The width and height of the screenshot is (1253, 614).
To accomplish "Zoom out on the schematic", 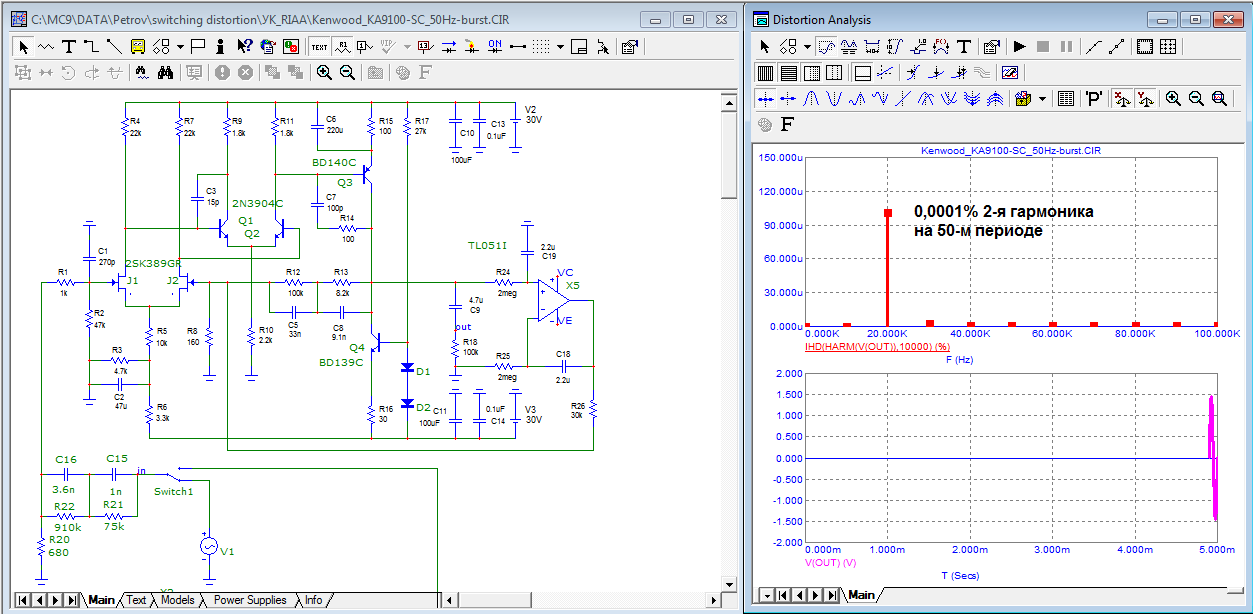I will click(347, 72).
